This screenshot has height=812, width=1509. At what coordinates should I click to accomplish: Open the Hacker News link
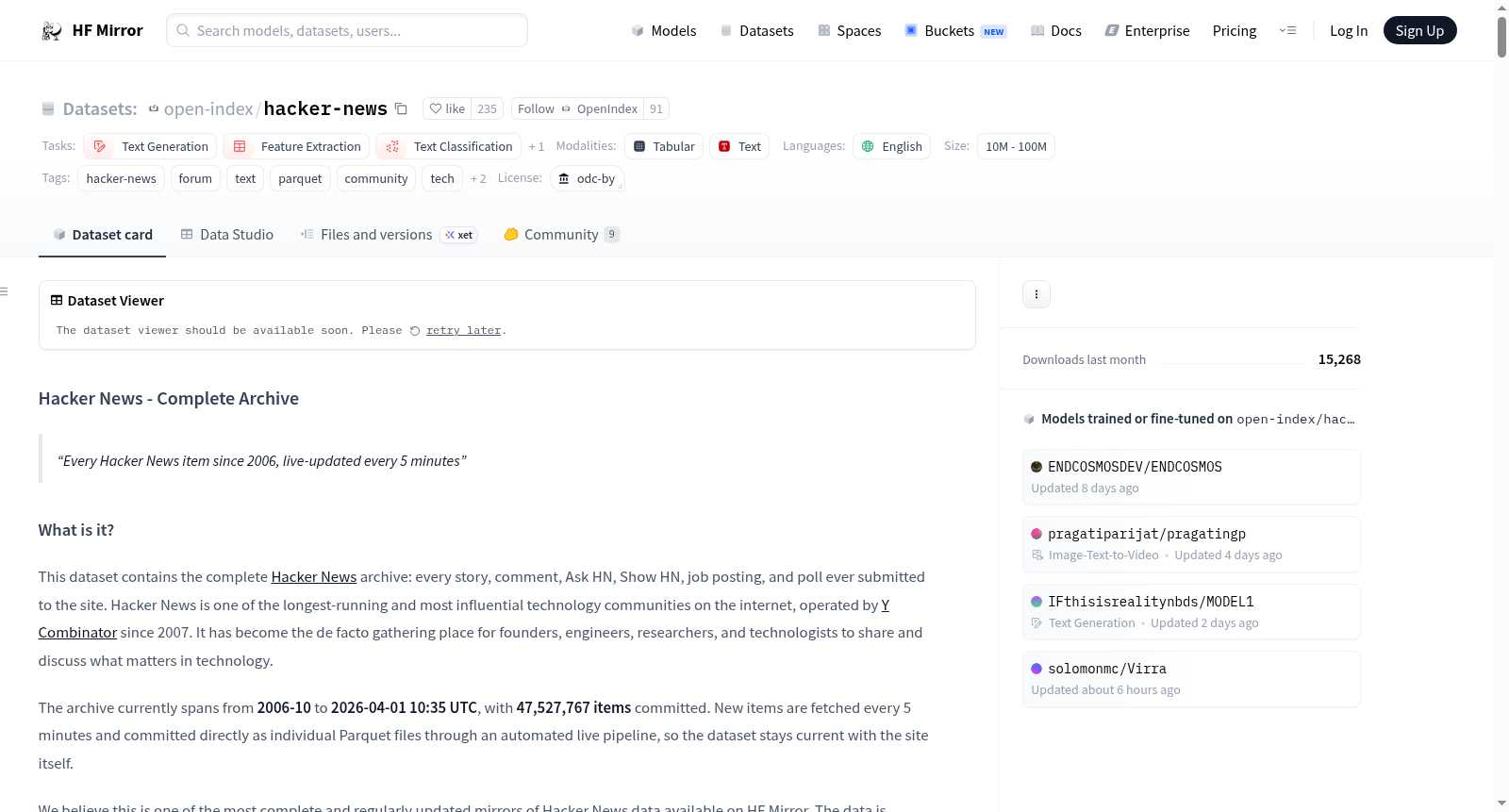pyautogui.click(x=314, y=577)
